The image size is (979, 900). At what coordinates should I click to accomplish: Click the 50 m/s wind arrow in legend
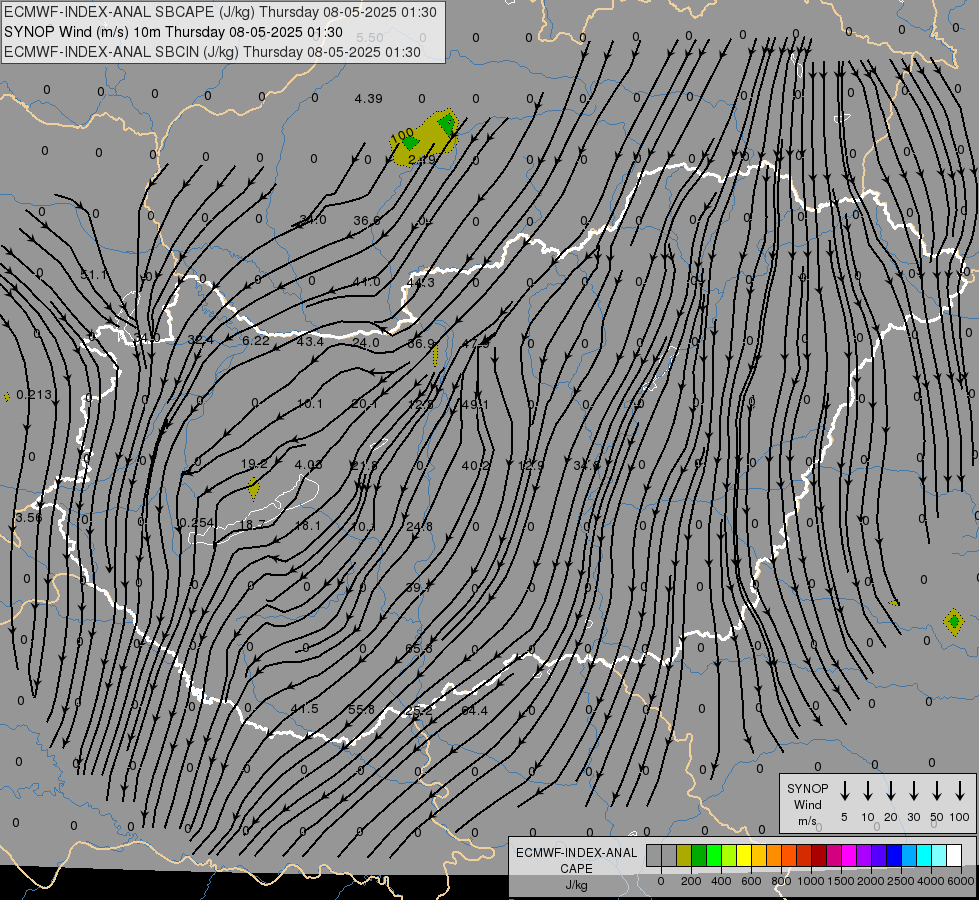coord(937,791)
